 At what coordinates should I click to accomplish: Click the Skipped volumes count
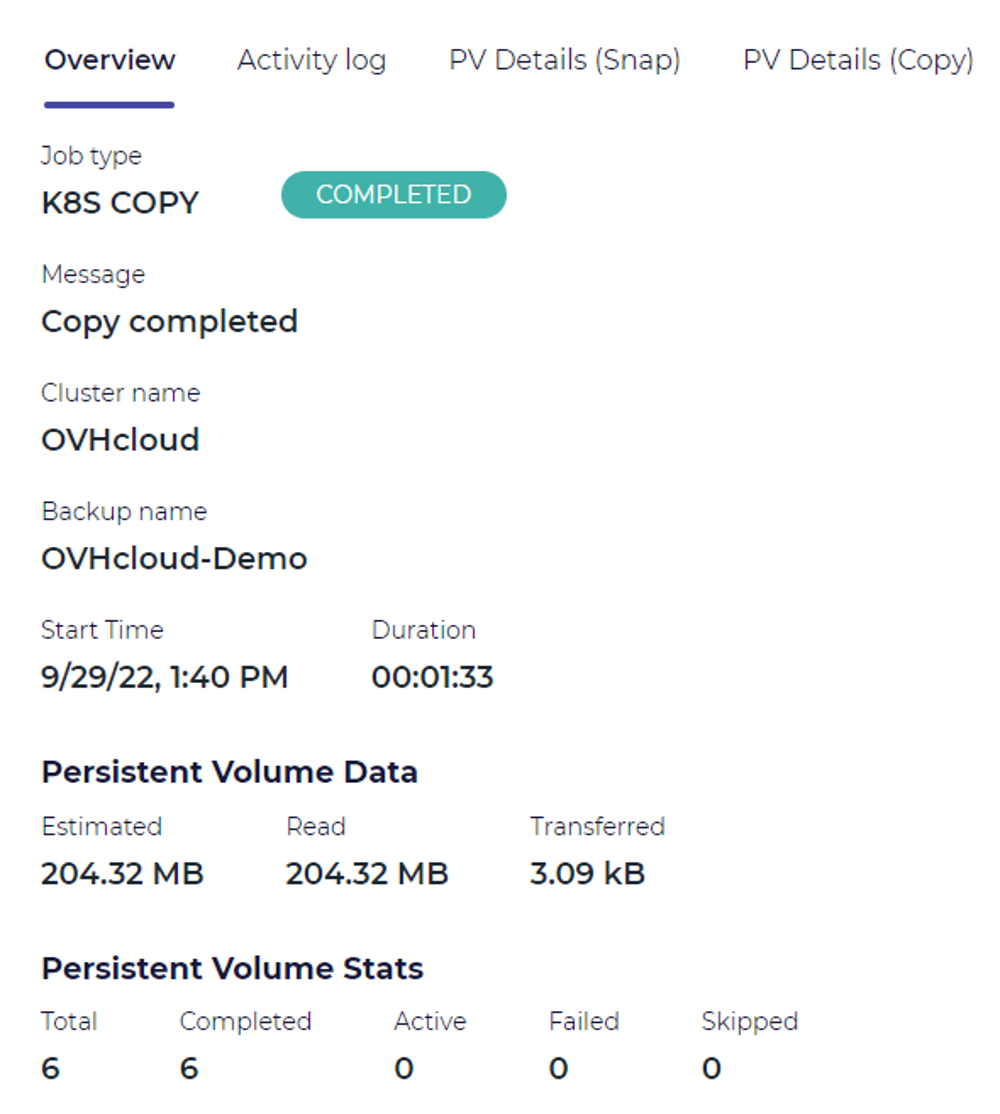(711, 1069)
